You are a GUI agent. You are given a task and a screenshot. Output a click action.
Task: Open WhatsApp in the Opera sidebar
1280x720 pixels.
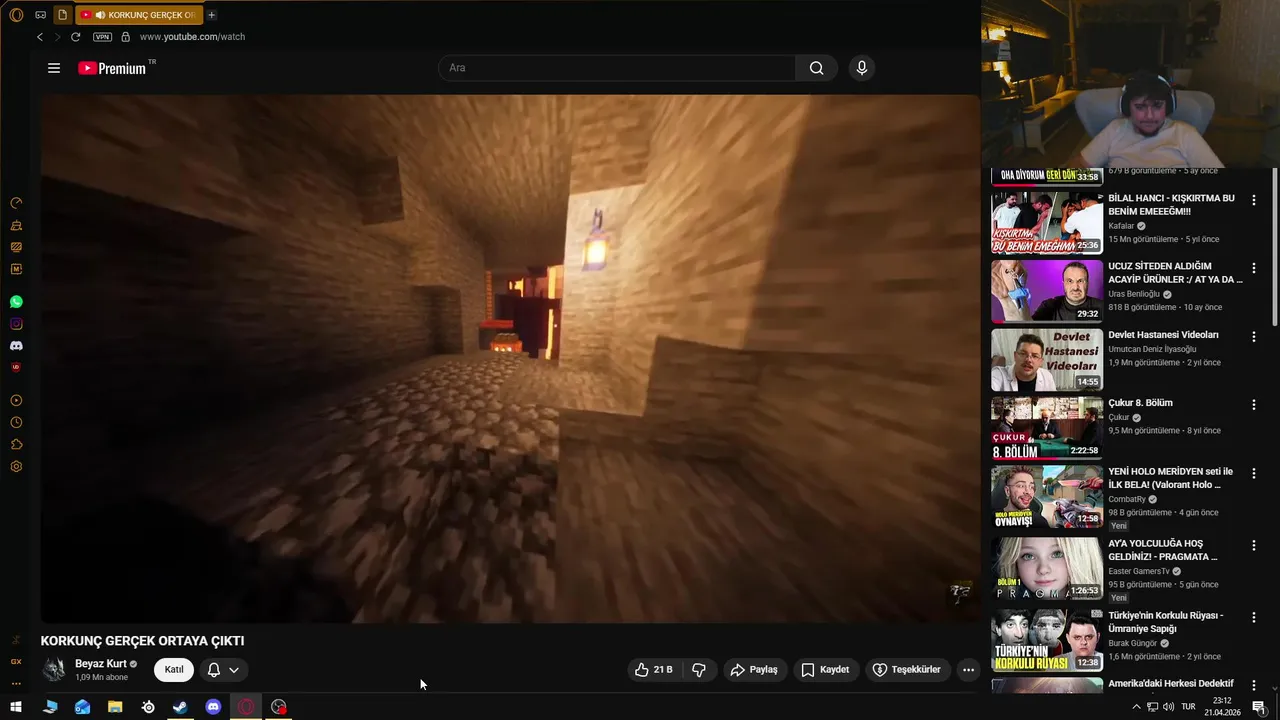[16, 302]
